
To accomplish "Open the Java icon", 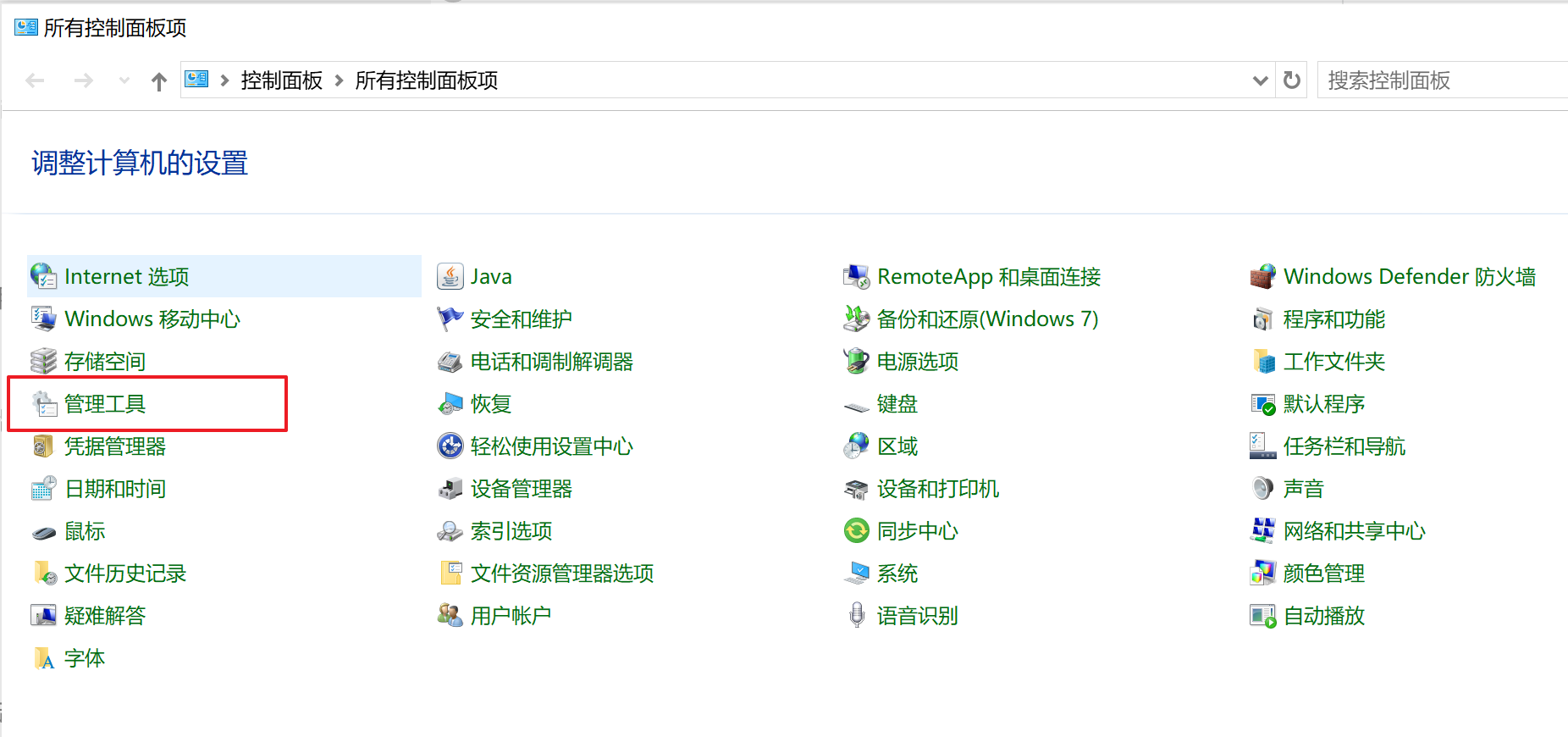I will click(450, 276).
